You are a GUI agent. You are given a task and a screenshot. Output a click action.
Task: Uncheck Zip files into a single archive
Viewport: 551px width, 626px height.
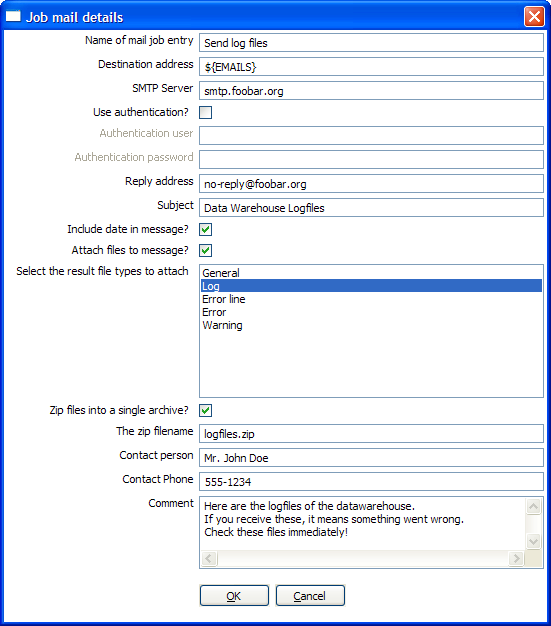206,410
